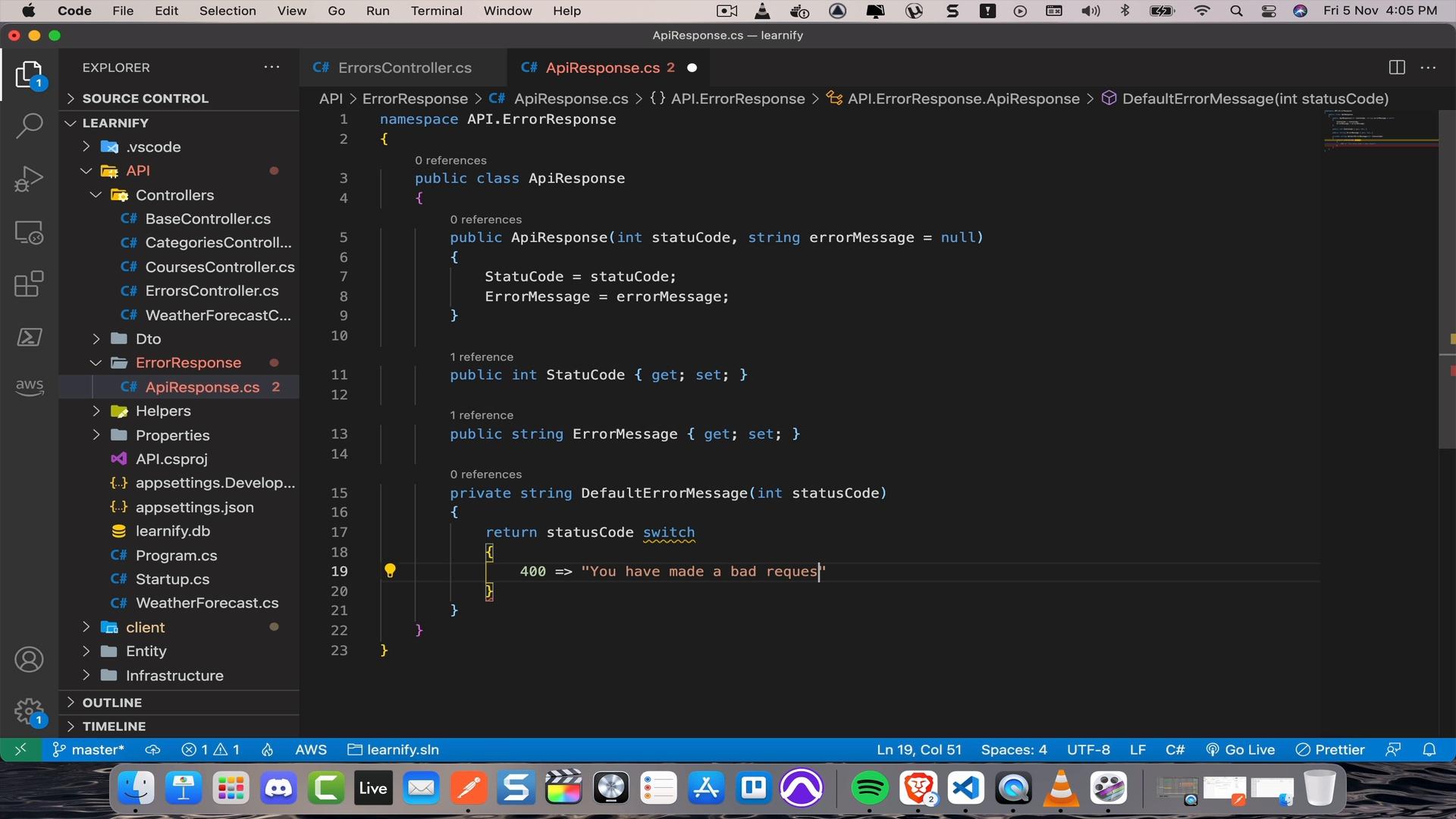Expand the Dto folder
1456x819 pixels.
click(x=179, y=339)
